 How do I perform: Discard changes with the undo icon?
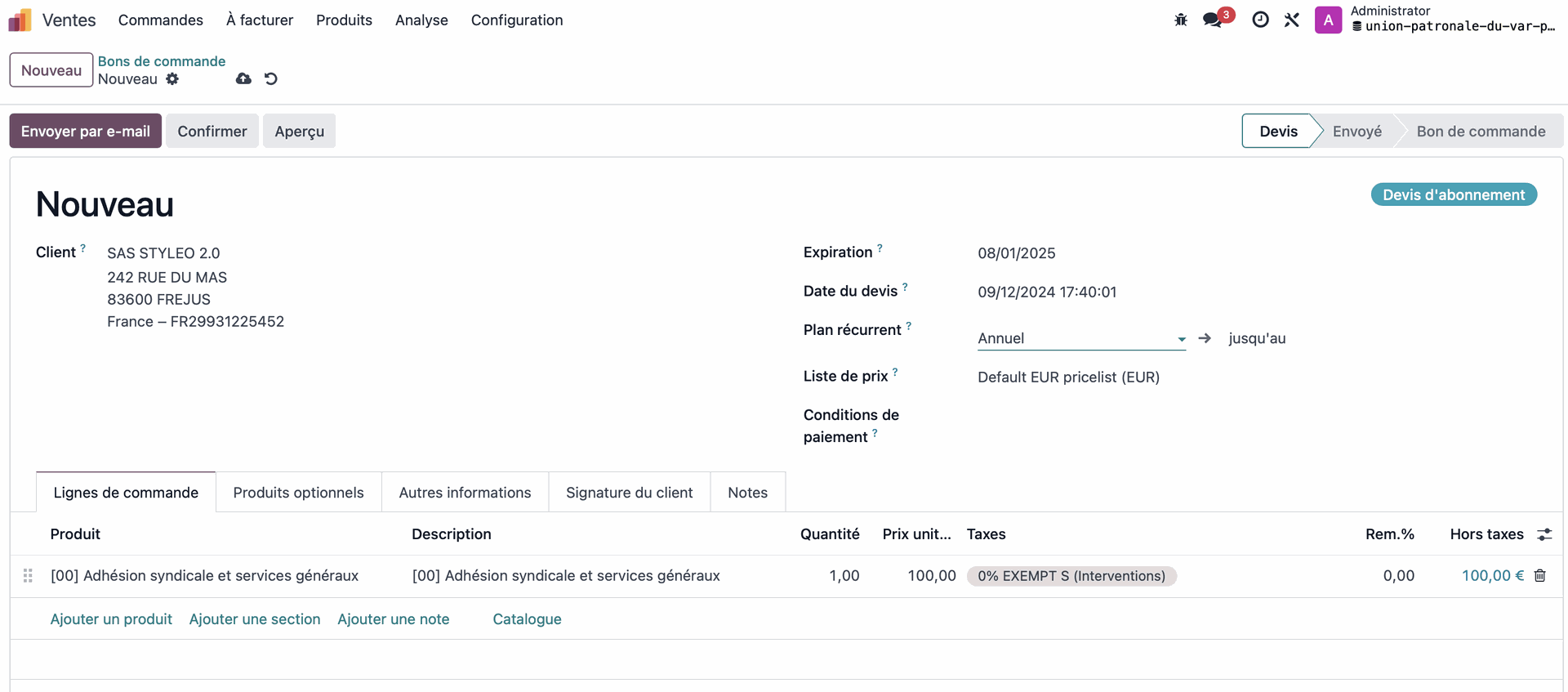[271, 79]
